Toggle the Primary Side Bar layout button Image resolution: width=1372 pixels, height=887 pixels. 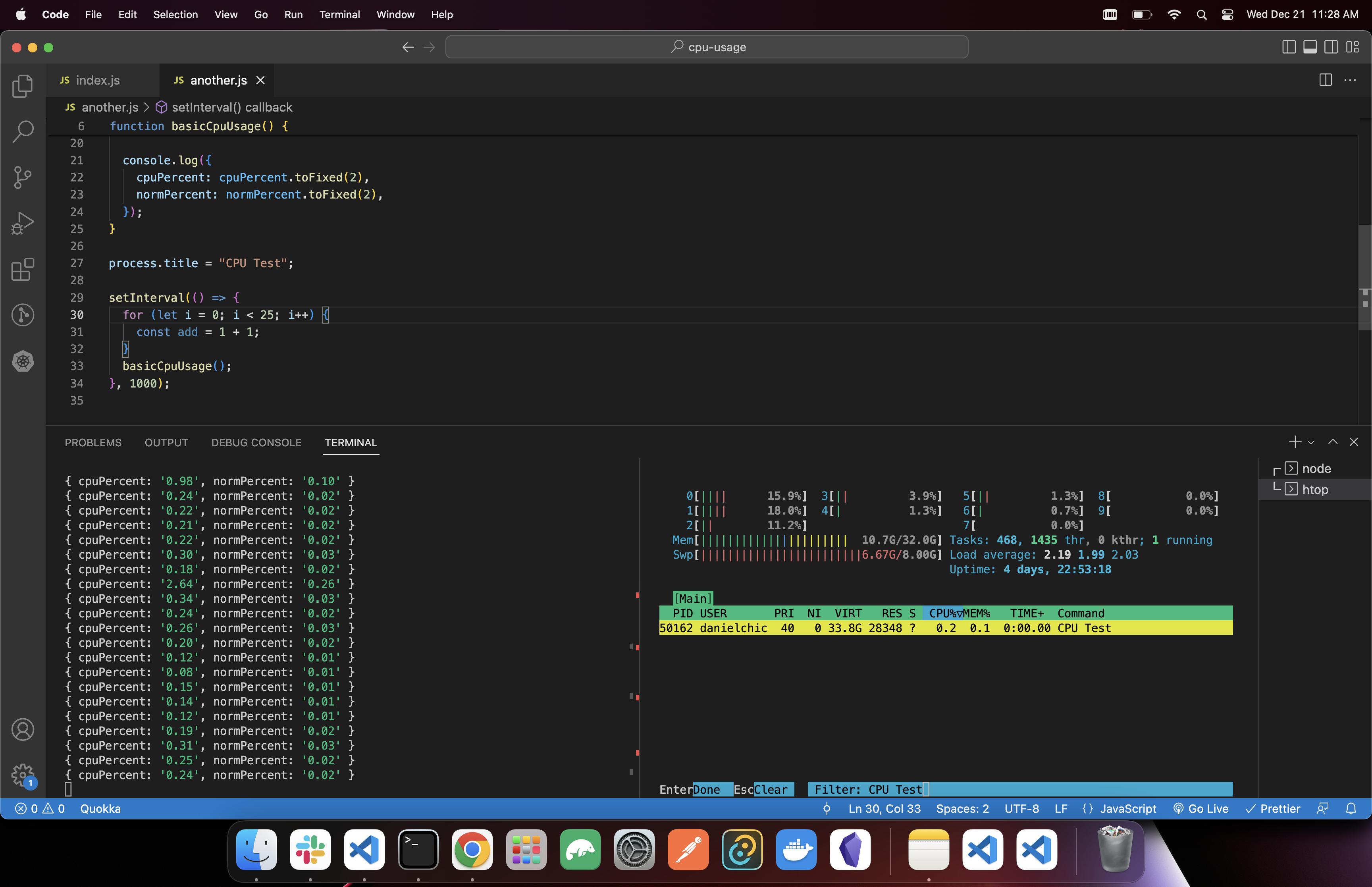[x=1289, y=47]
